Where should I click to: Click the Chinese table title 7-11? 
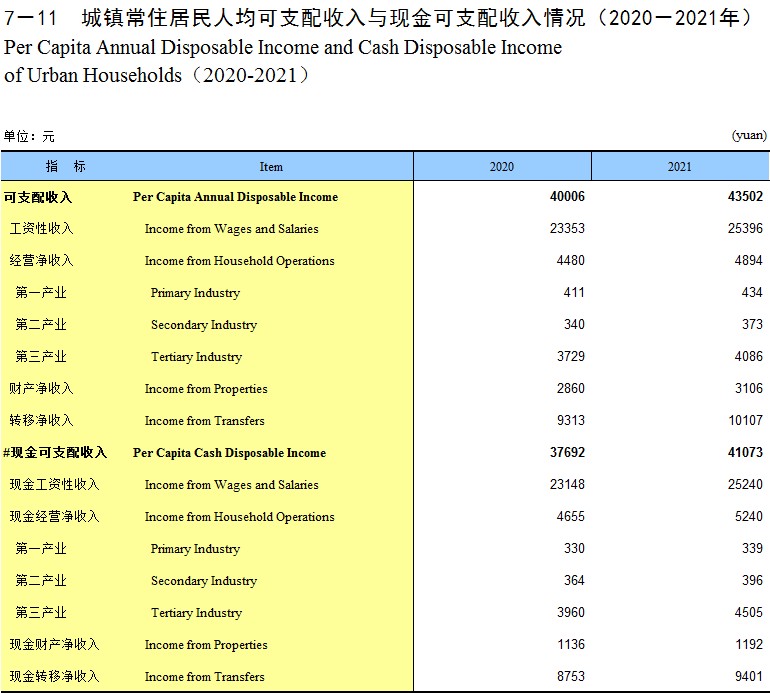tap(379, 18)
